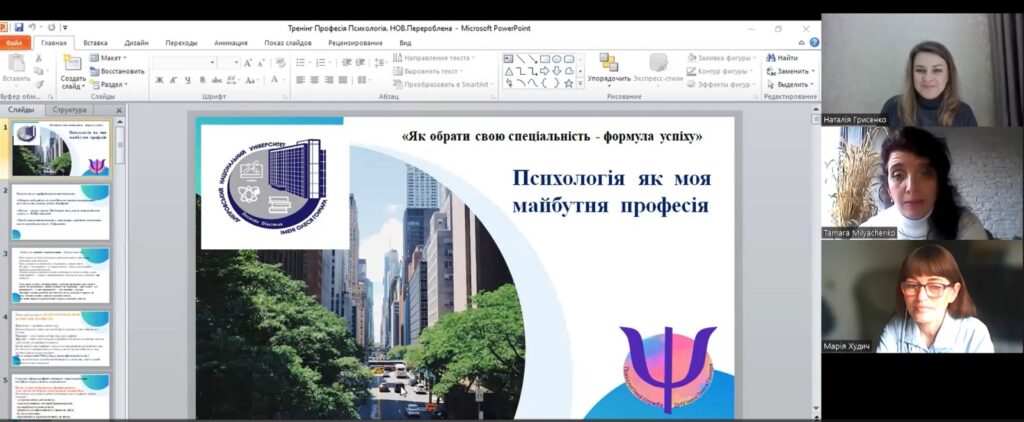Open PowerPoint Help question mark
Screen dimensions: 1024x422
point(814,42)
